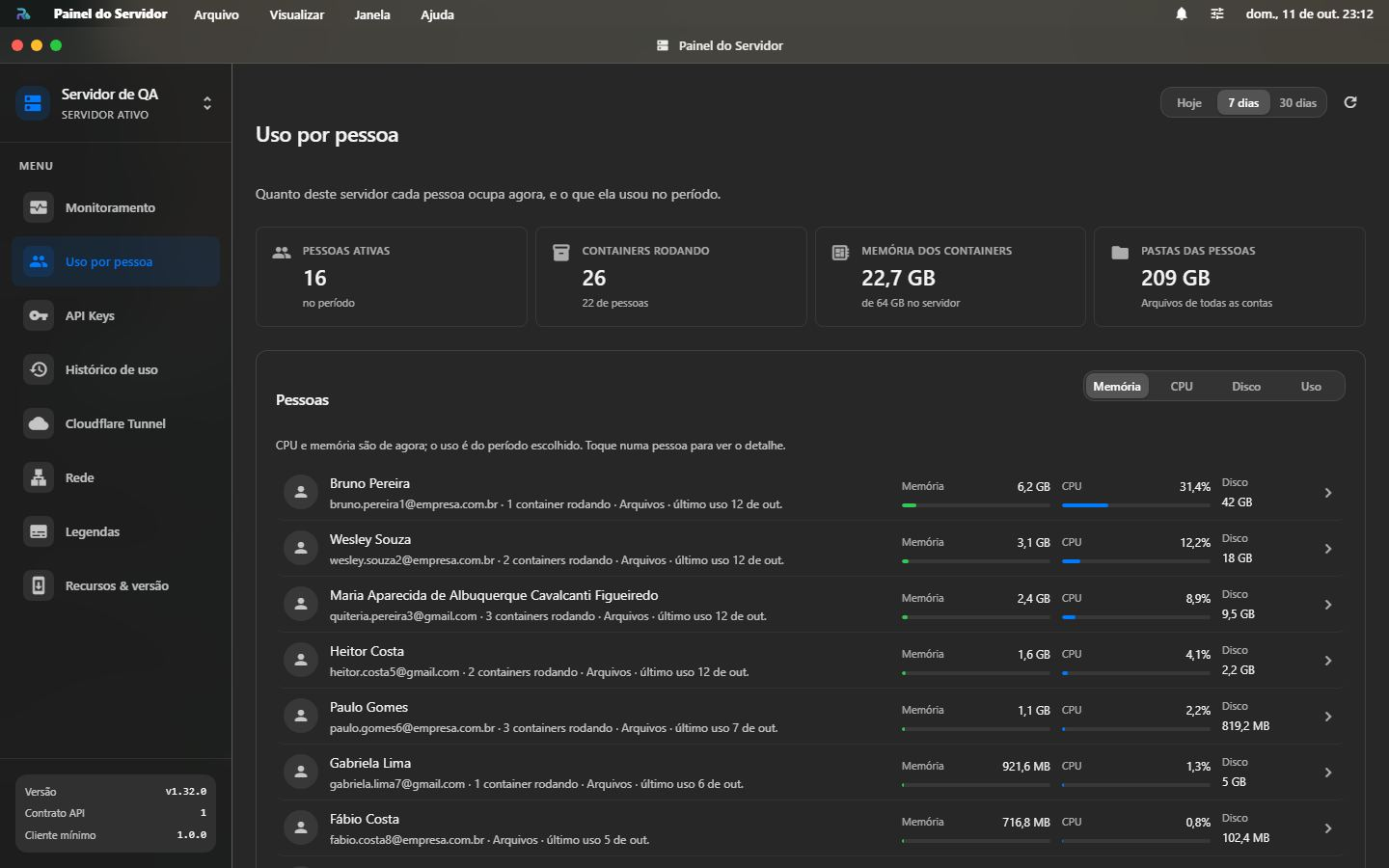Click the title bar window icon

tap(663, 45)
